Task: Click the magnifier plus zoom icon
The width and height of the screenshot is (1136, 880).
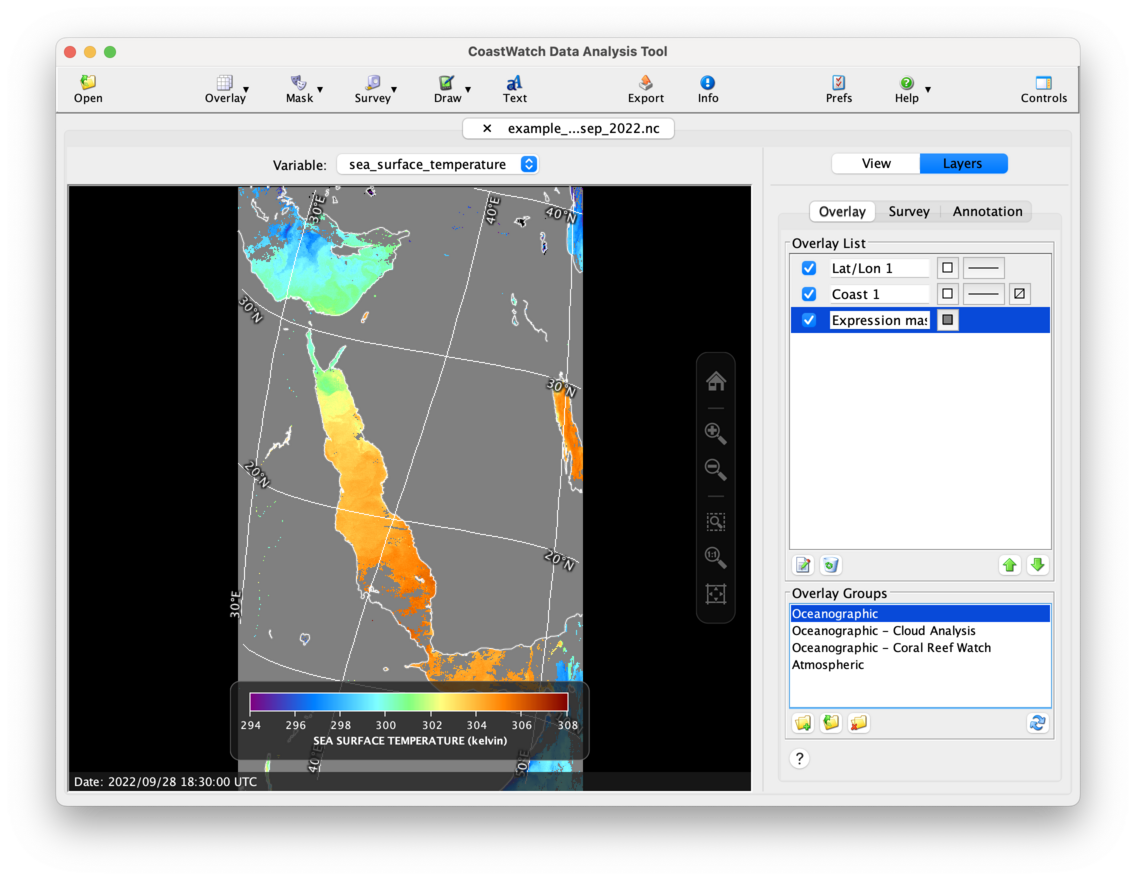Action: [715, 432]
